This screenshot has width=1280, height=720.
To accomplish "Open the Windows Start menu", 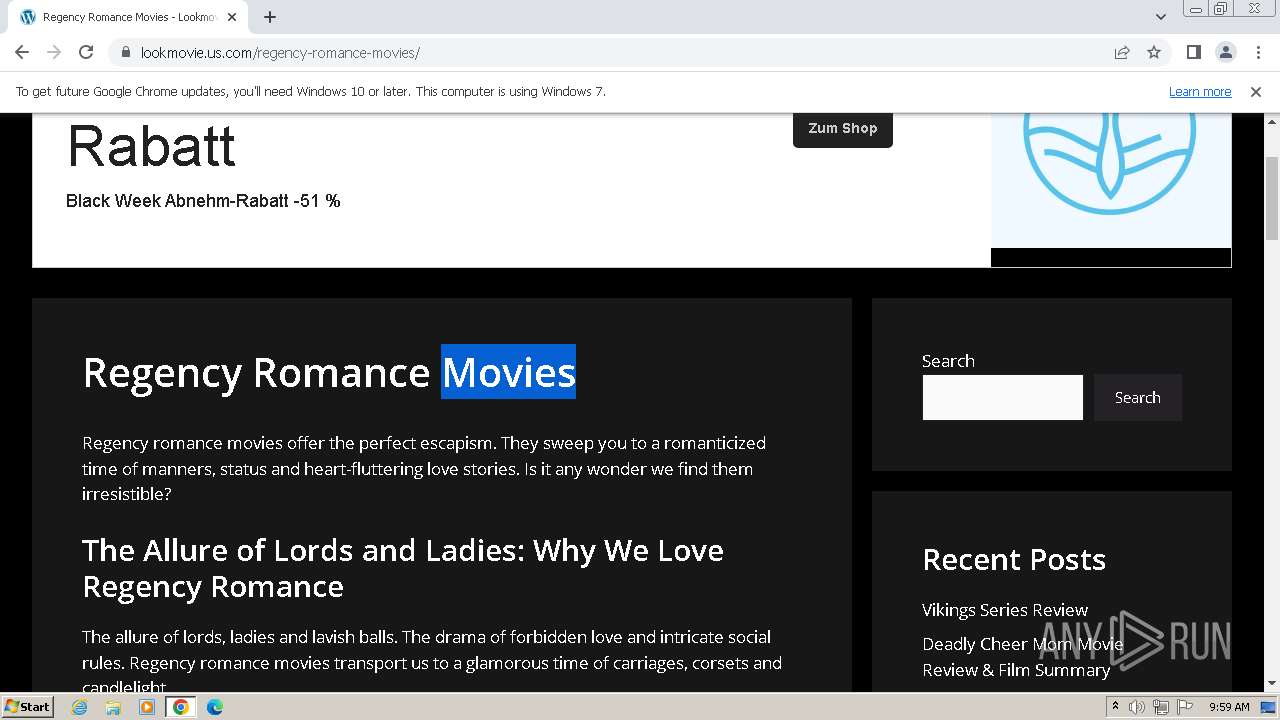I will [27, 706].
